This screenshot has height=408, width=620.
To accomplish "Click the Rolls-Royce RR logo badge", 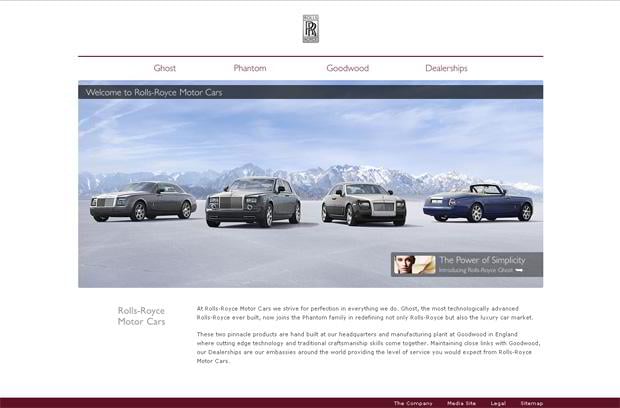I will pyautogui.click(x=310, y=29).
